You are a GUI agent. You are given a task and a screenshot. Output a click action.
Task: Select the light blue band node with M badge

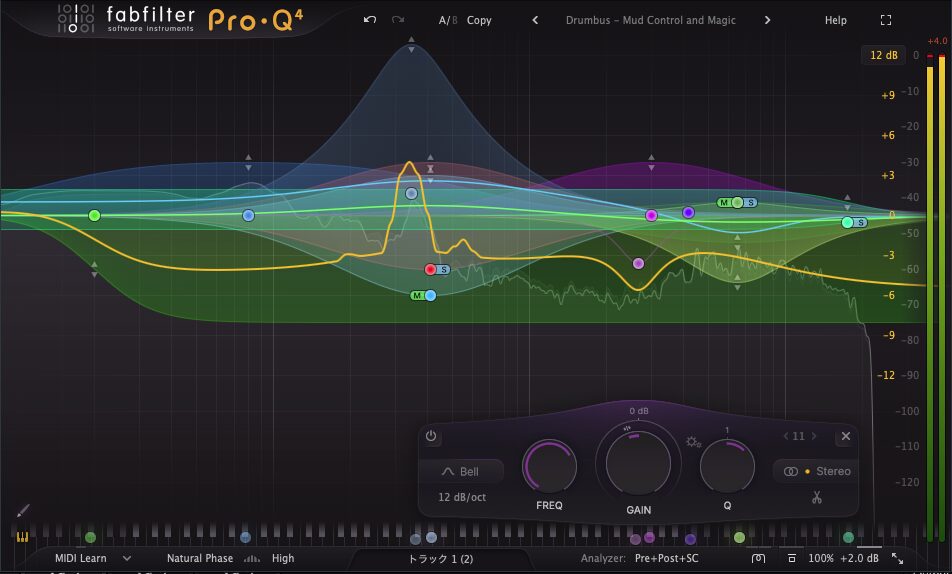pyautogui.click(x=430, y=296)
